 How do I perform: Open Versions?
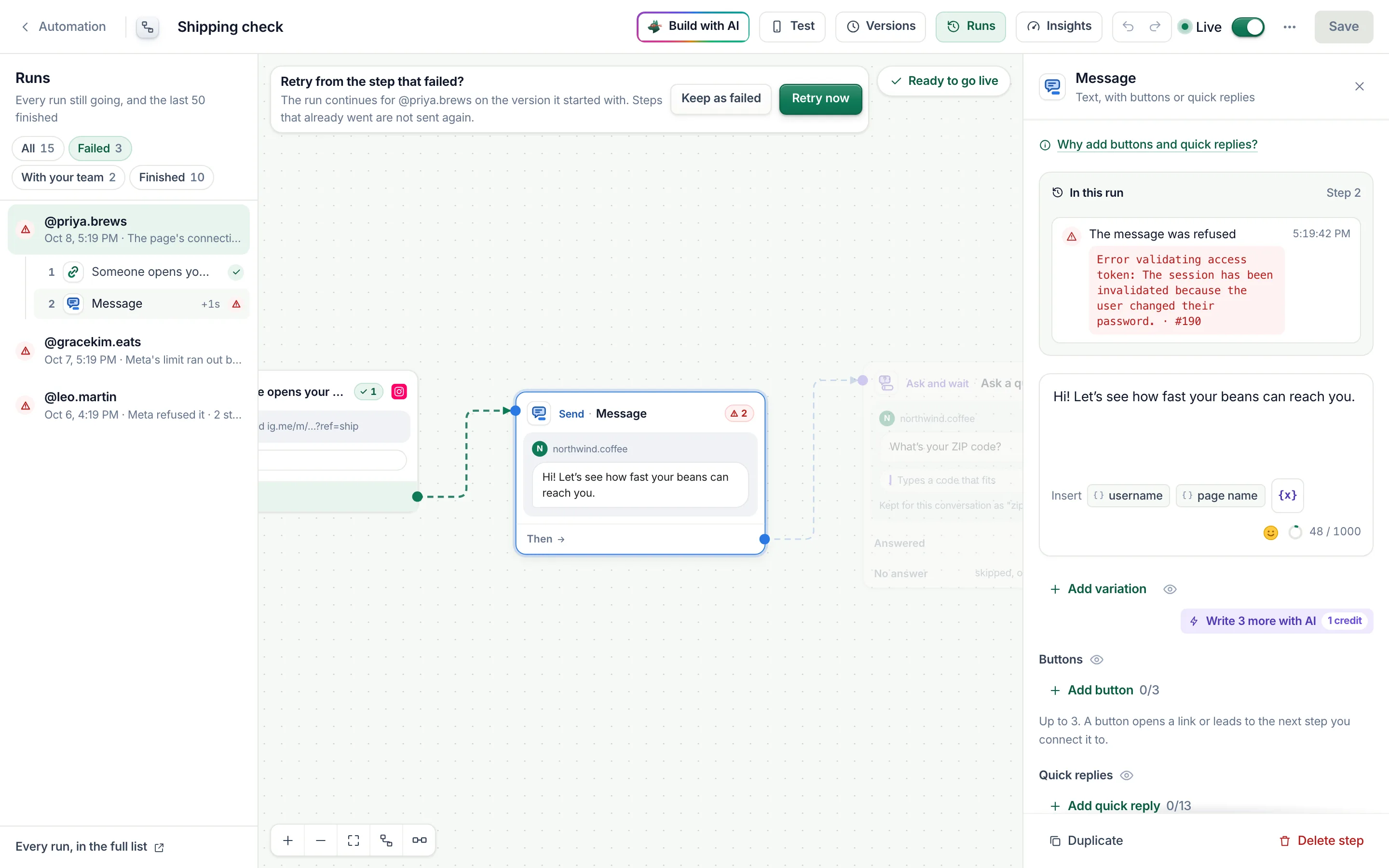881,27
